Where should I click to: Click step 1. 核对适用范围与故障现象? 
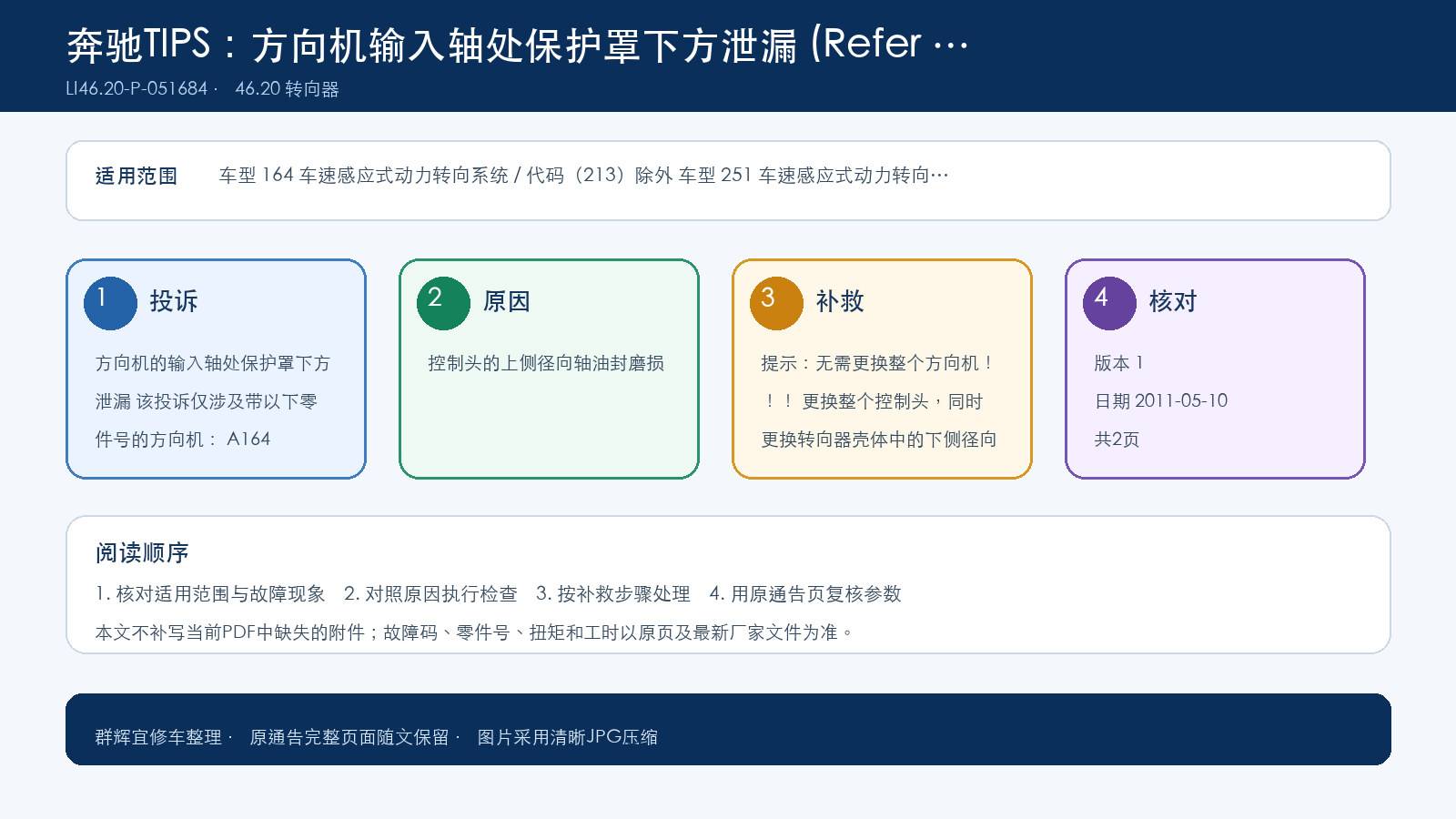click(210, 594)
